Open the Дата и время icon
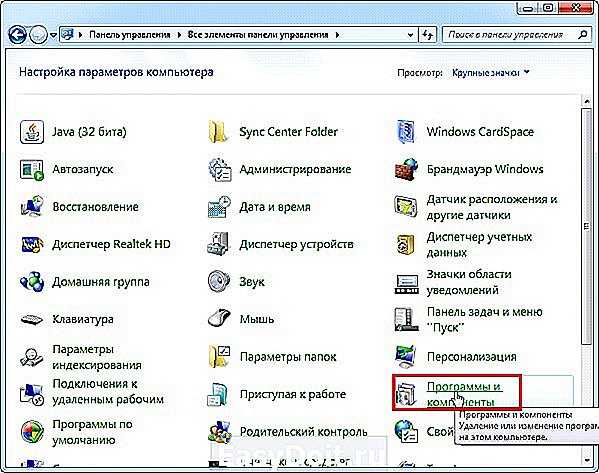 220,207
